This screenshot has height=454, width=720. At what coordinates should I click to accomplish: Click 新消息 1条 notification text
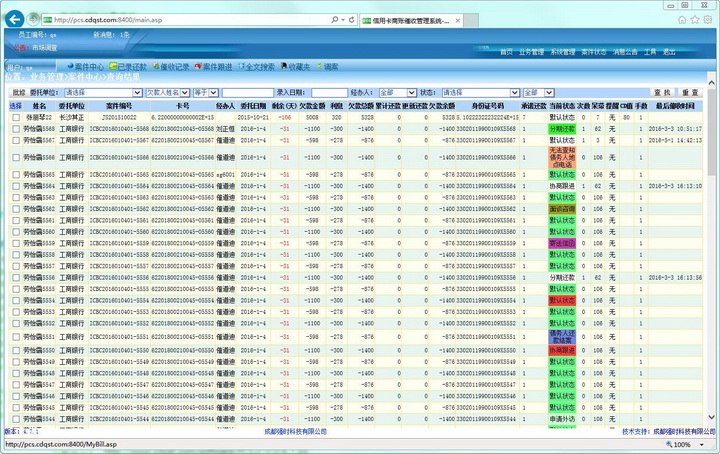click(112, 35)
